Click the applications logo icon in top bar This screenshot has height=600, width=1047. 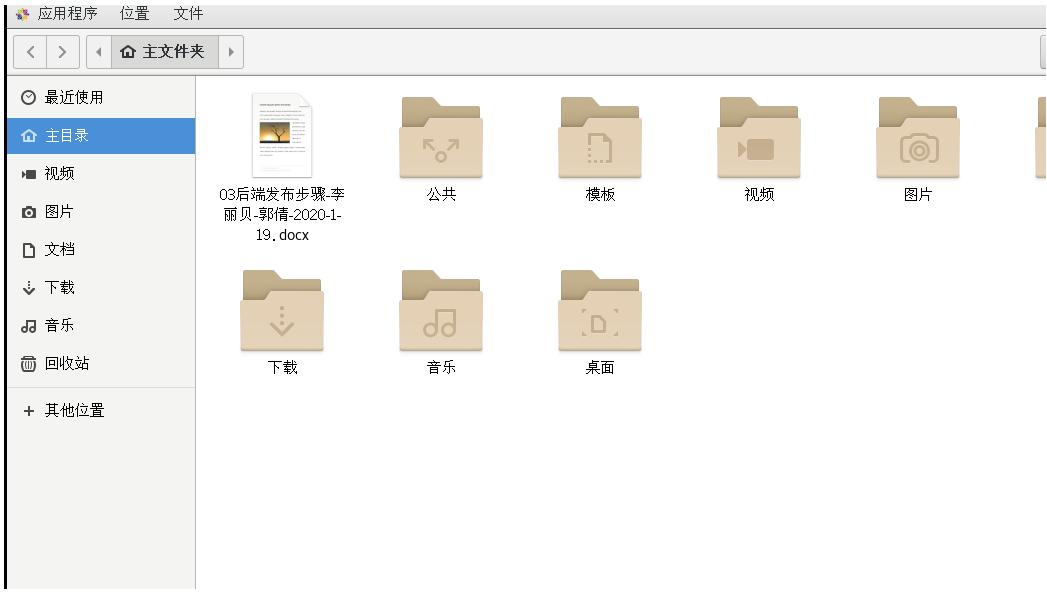pyautogui.click(x=23, y=14)
